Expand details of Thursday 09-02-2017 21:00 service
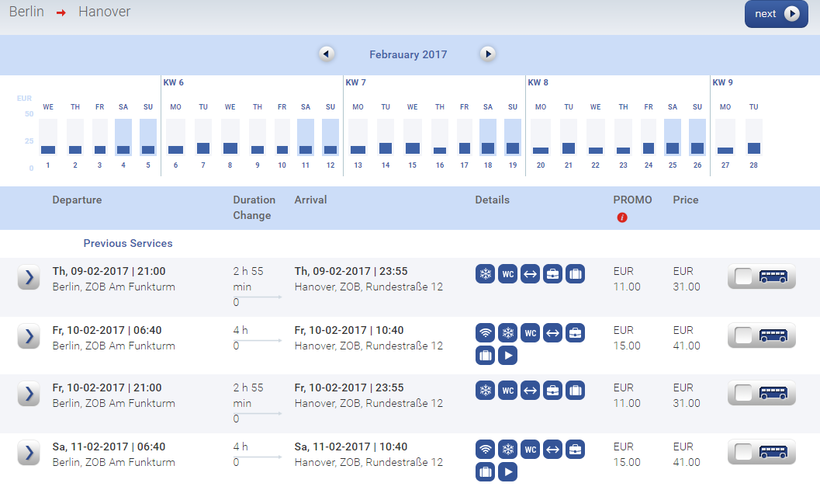 point(28,278)
